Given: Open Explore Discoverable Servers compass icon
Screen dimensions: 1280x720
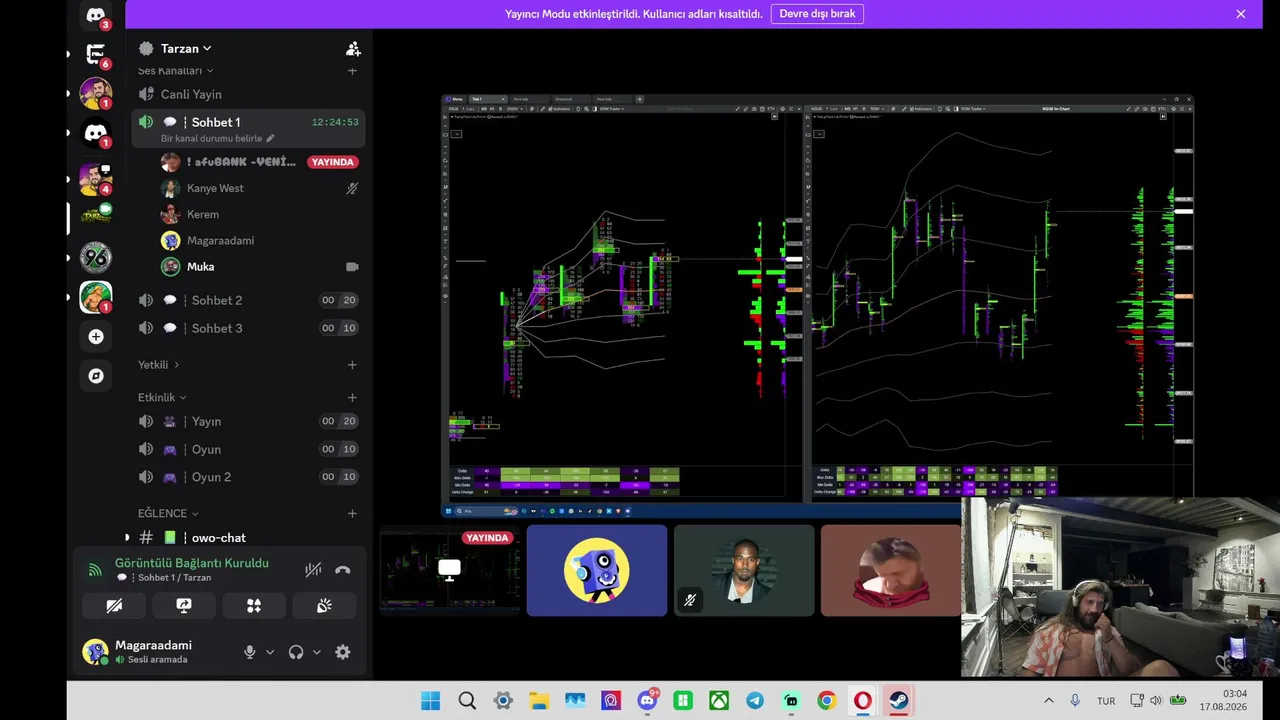Looking at the screenshot, I should (96, 376).
